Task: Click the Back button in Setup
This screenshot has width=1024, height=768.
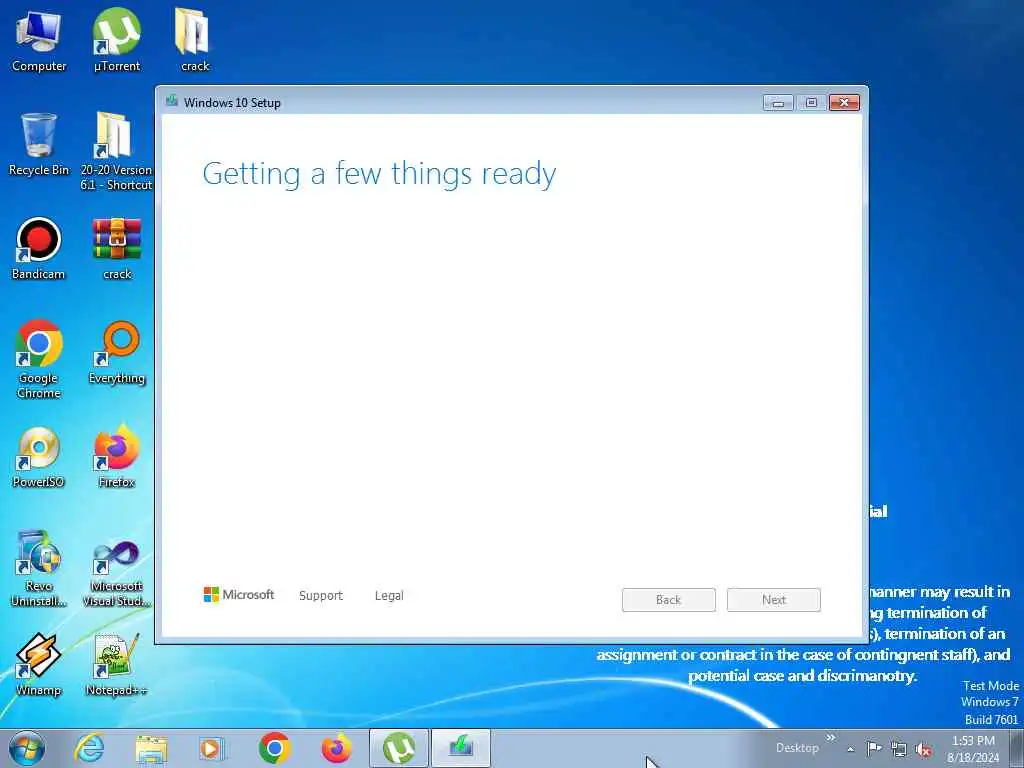Action: [669, 600]
